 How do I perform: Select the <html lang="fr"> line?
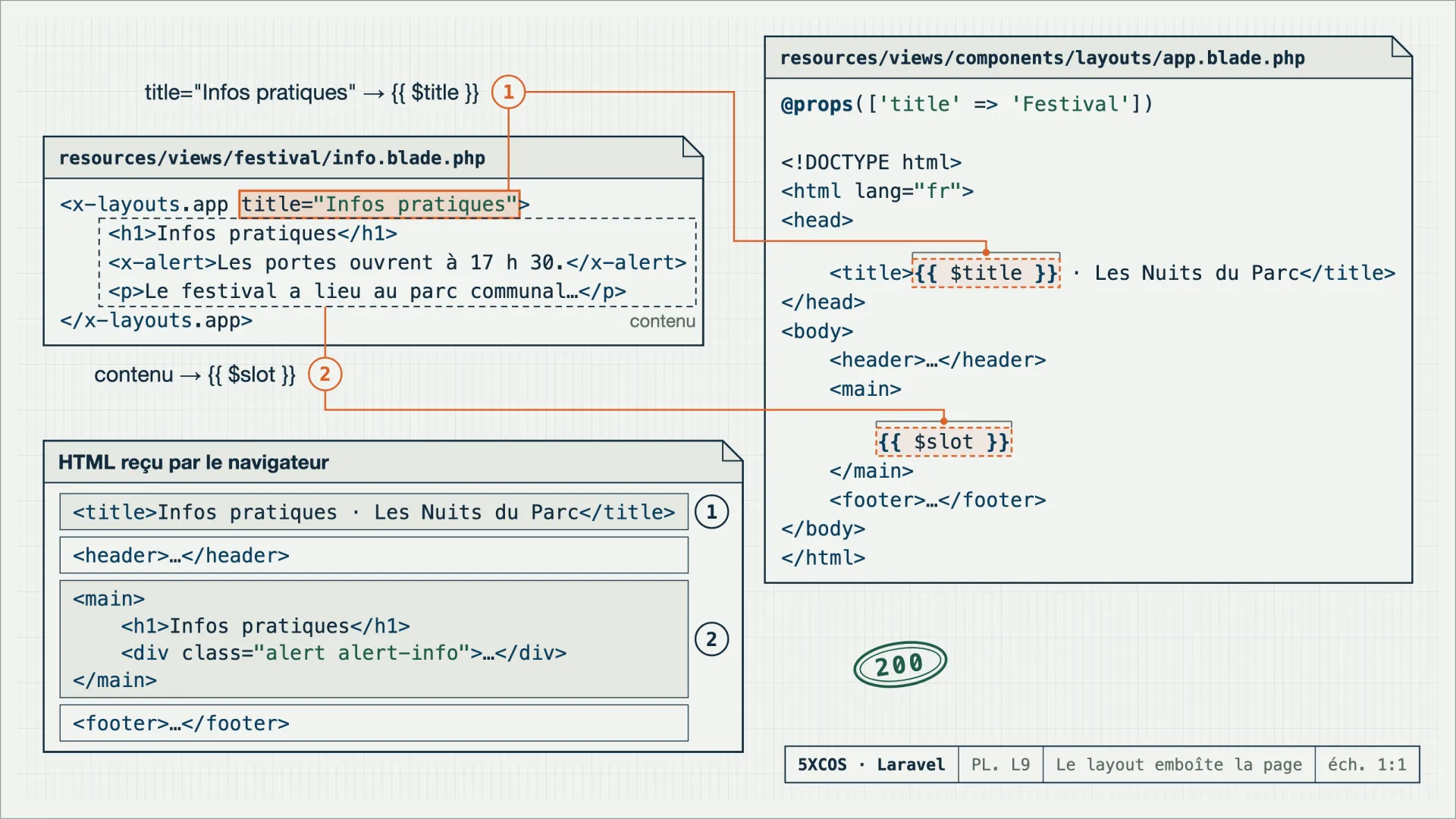point(877,191)
